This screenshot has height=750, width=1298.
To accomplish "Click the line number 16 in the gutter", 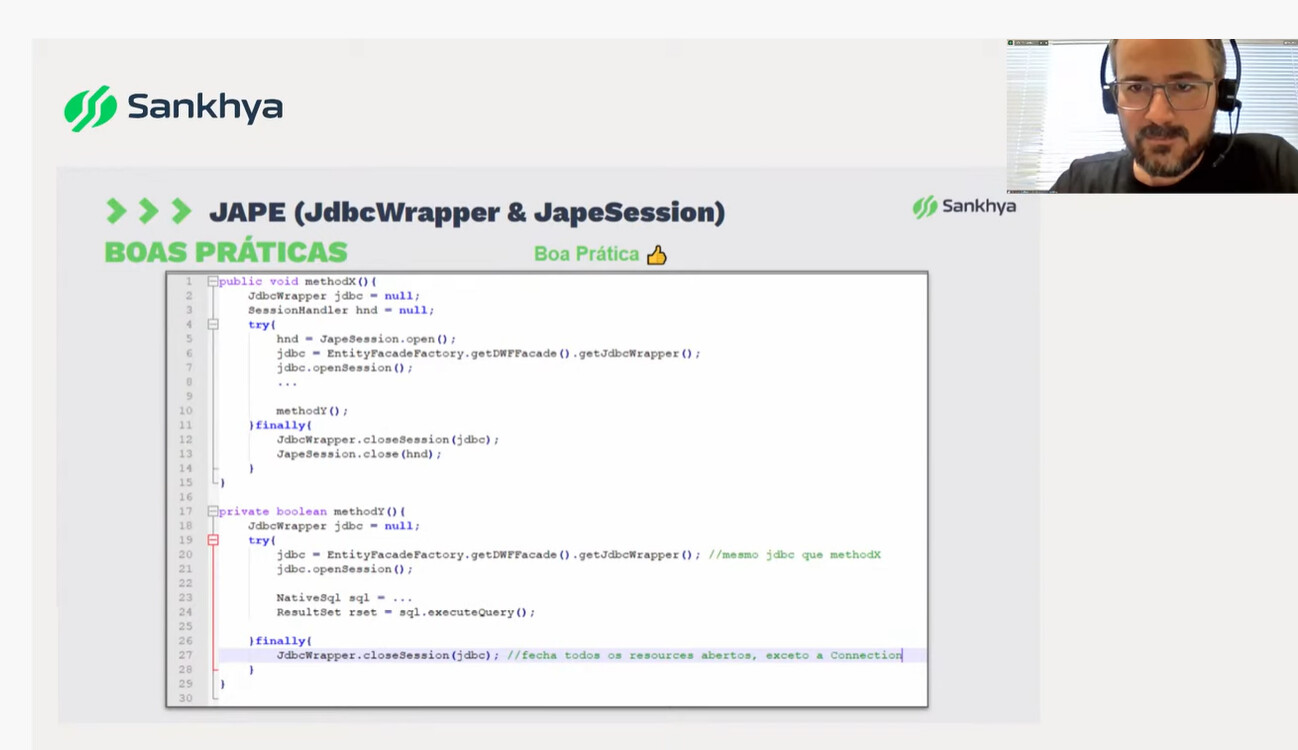I will tap(185, 497).
